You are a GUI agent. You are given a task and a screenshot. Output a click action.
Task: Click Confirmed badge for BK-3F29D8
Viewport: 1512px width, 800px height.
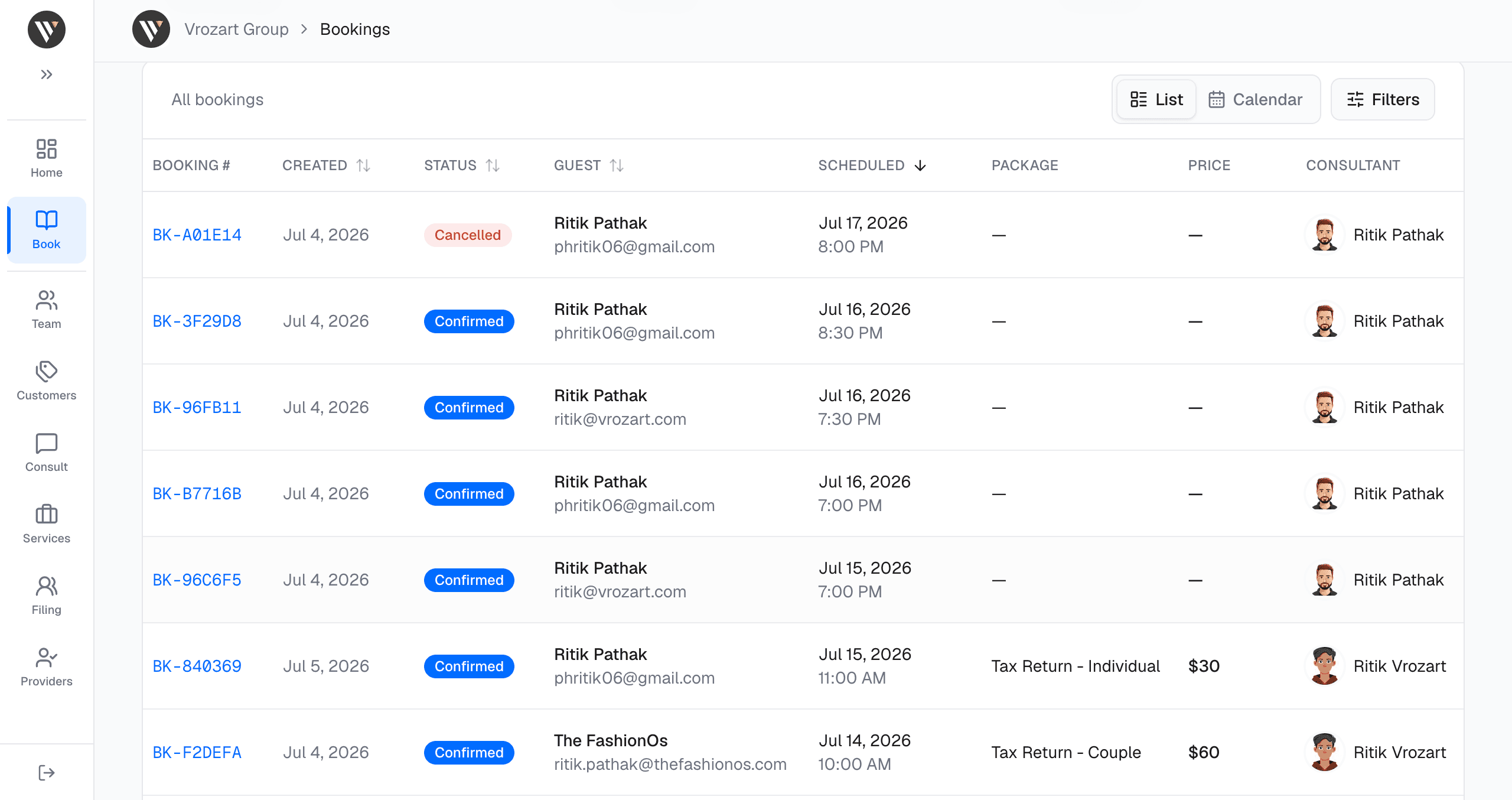tap(469, 321)
